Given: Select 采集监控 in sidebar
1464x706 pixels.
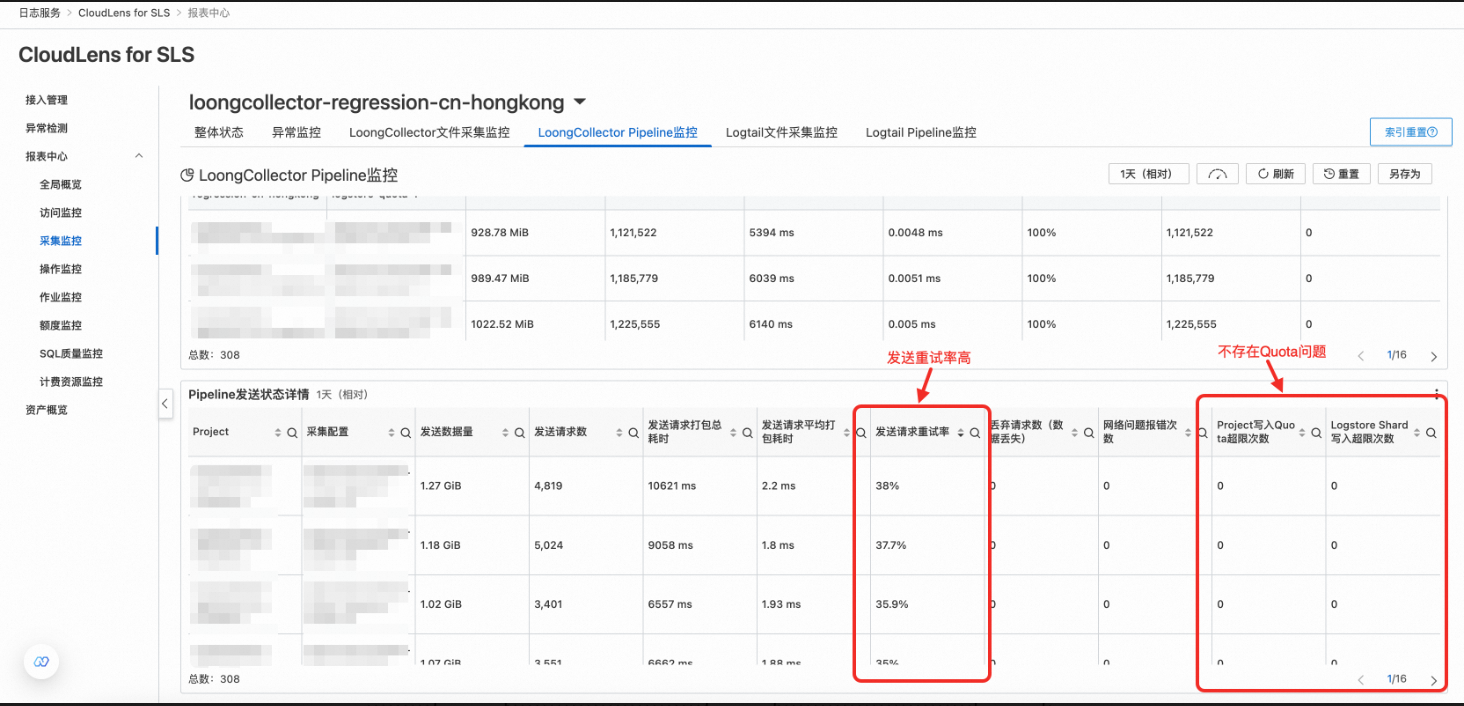Looking at the screenshot, I should pyautogui.click(x=61, y=240).
